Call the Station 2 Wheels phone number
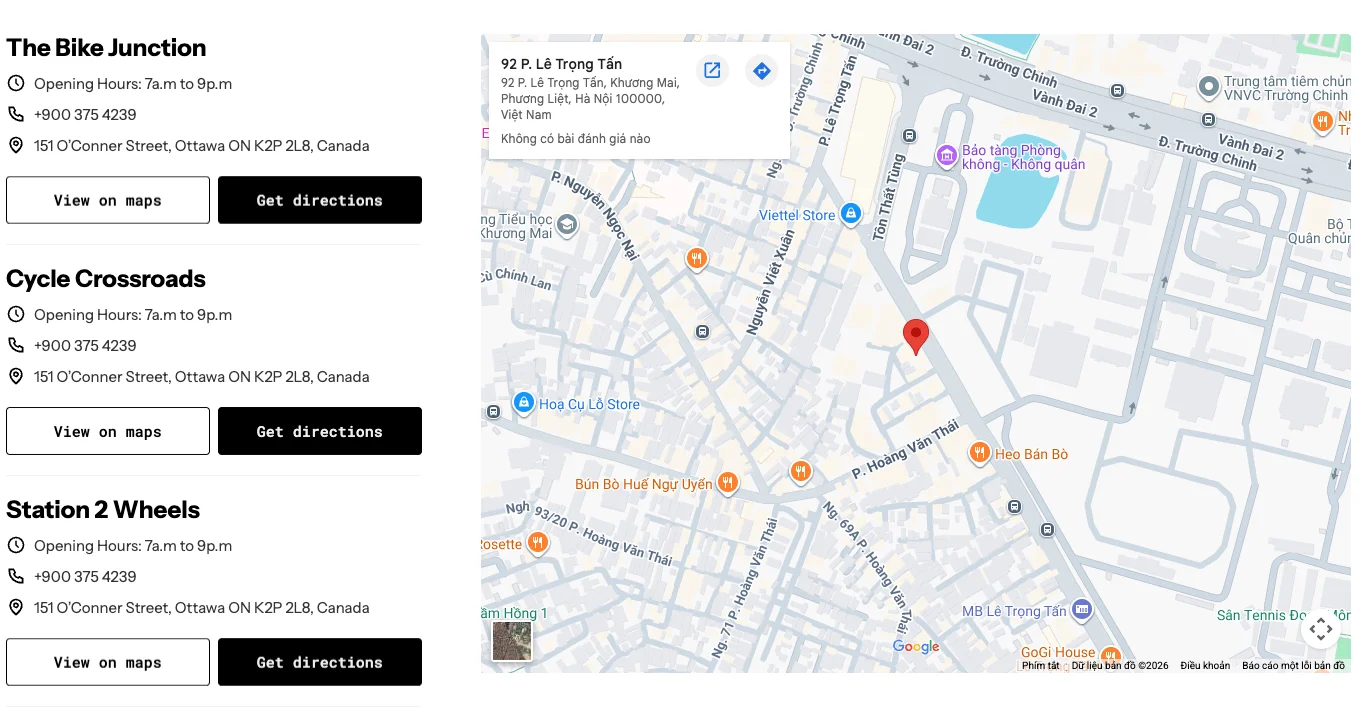Screen dimensions: 1366x718 tap(85, 576)
